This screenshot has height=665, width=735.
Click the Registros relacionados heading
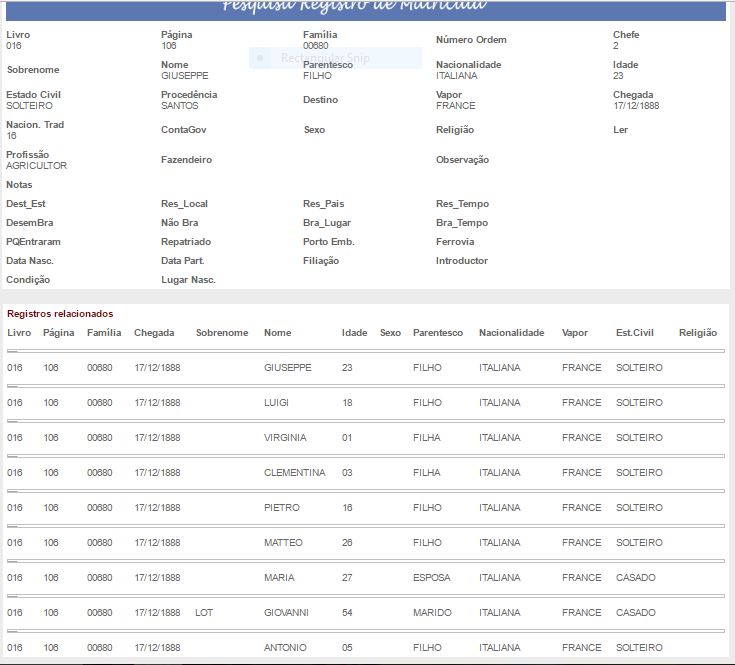[60, 313]
